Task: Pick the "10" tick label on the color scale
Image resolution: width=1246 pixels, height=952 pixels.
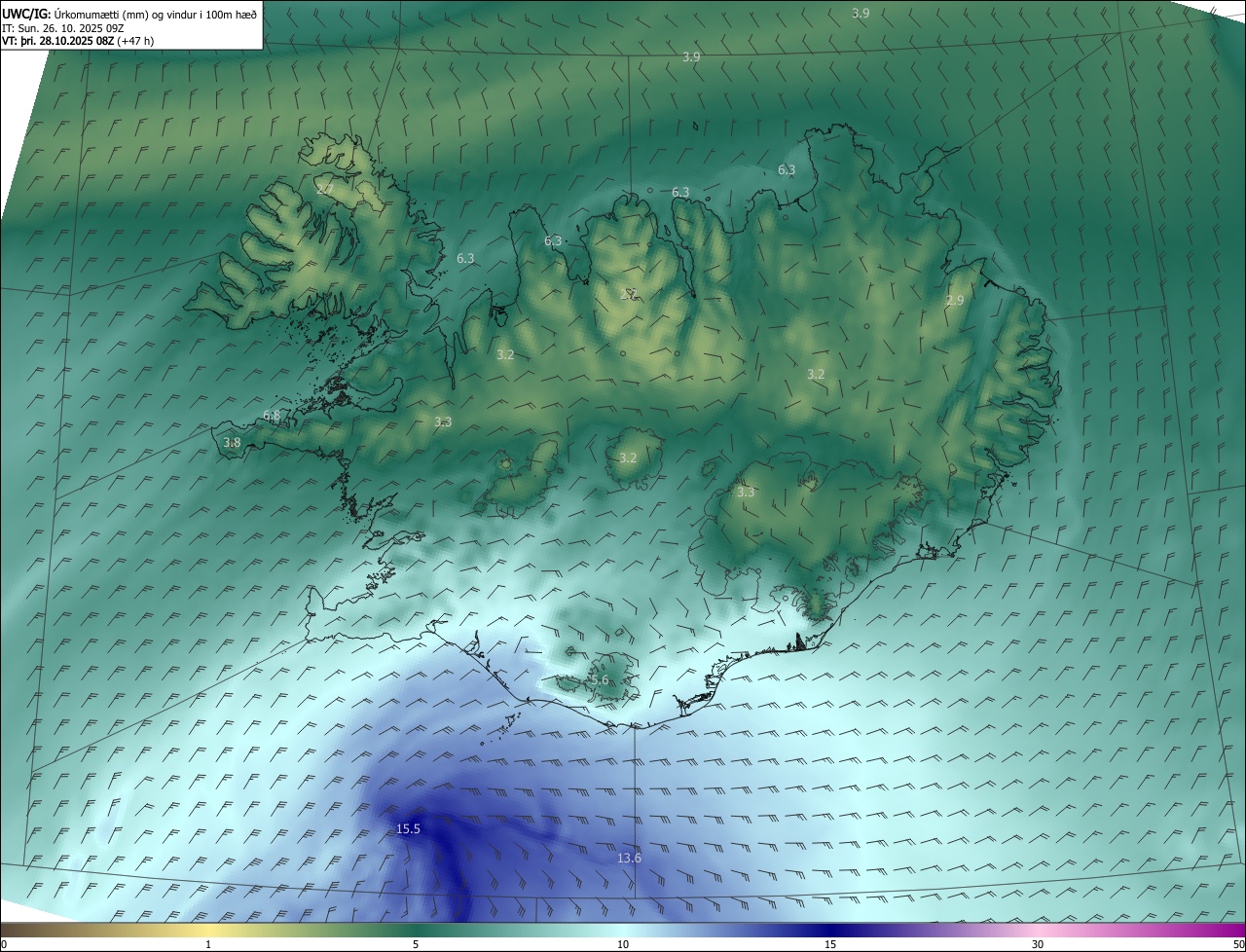Action: click(x=623, y=944)
